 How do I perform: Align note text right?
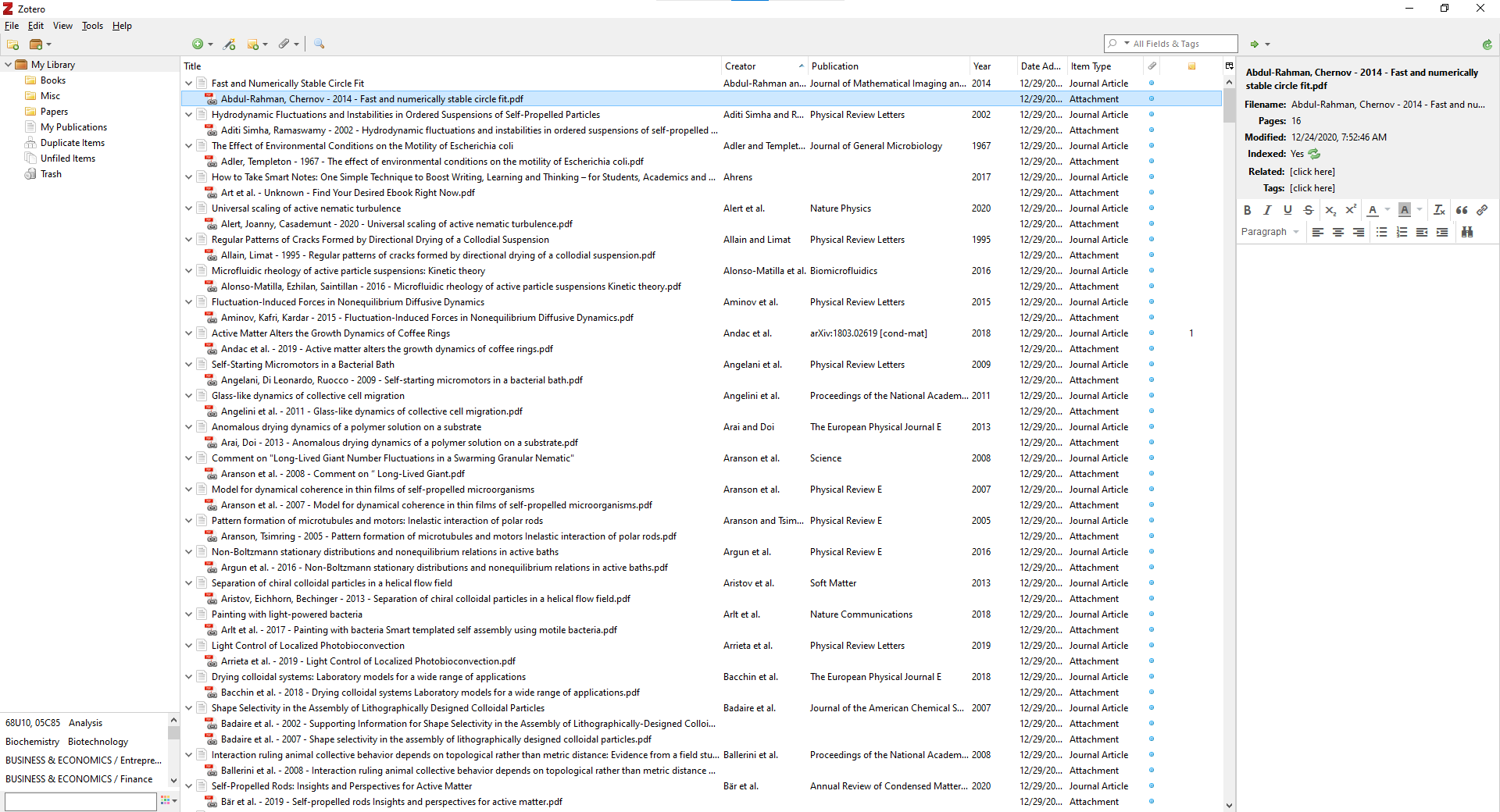click(x=1359, y=232)
